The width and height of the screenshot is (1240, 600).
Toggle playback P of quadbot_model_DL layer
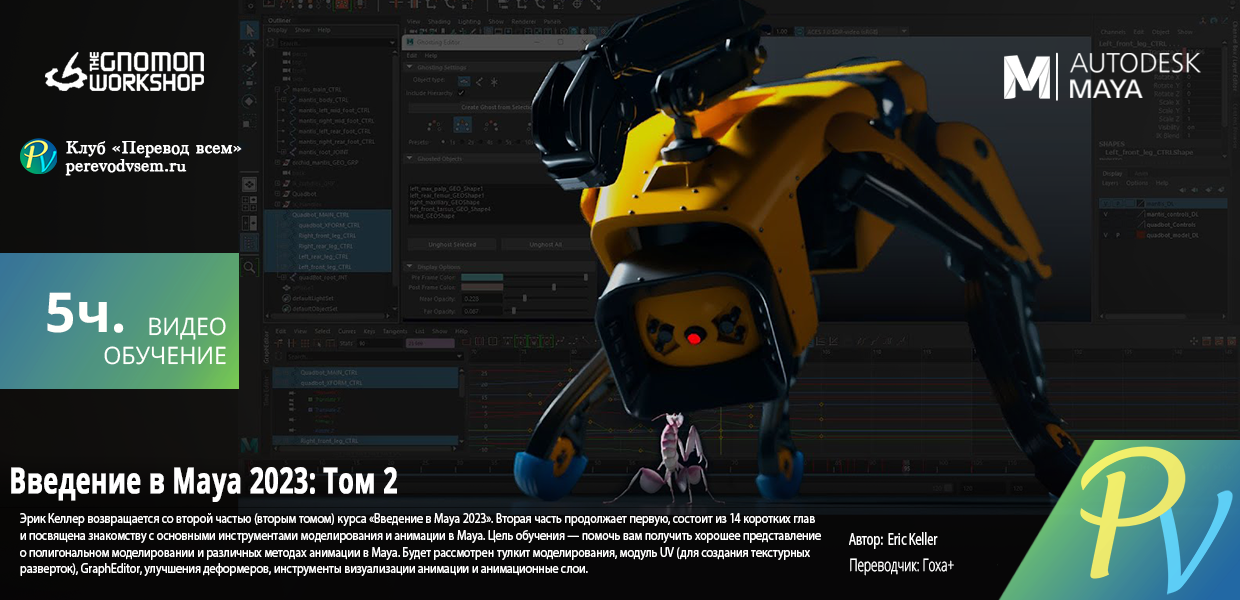coord(1118,235)
